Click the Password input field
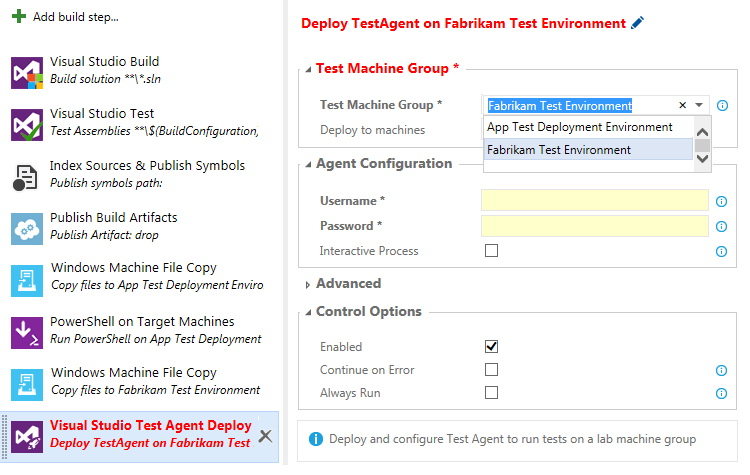 594,226
